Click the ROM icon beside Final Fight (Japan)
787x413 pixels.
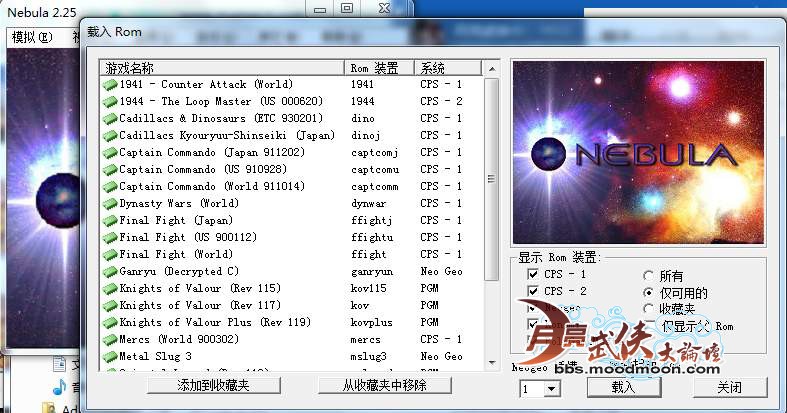click(110, 221)
